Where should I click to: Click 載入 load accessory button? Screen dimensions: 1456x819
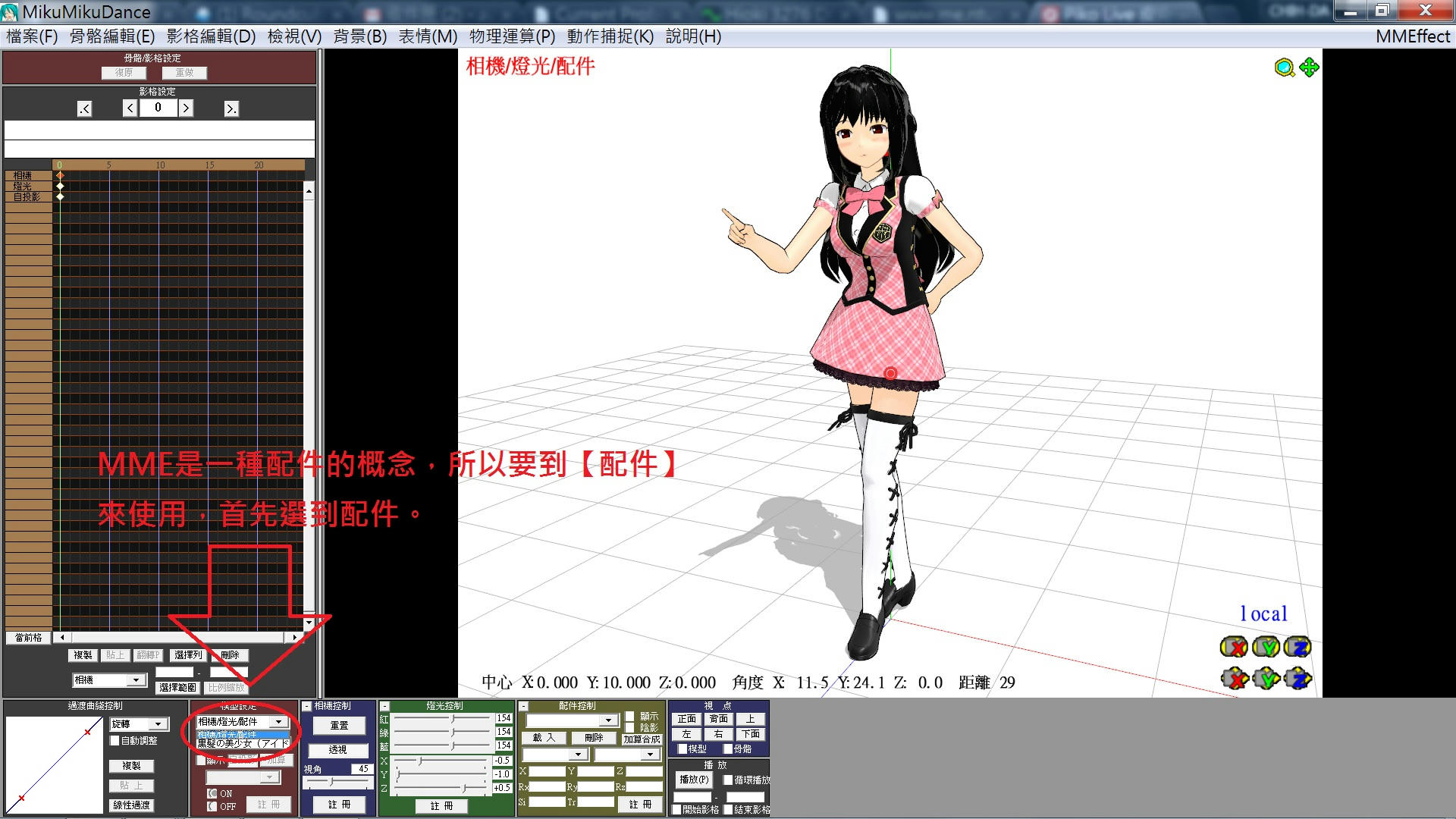click(x=544, y=738)
